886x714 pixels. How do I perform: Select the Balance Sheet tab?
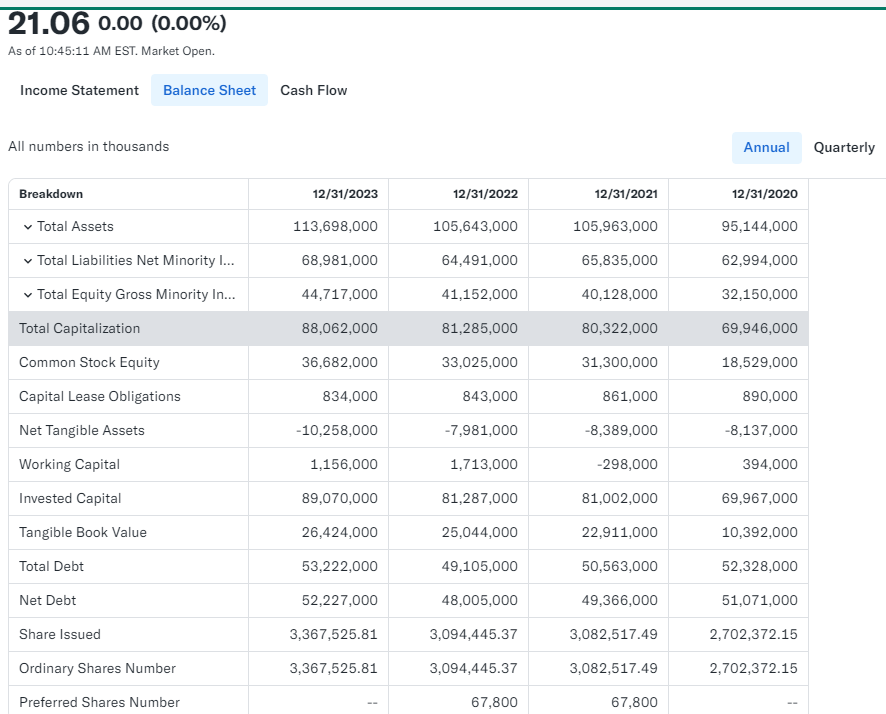coord(209,90)
